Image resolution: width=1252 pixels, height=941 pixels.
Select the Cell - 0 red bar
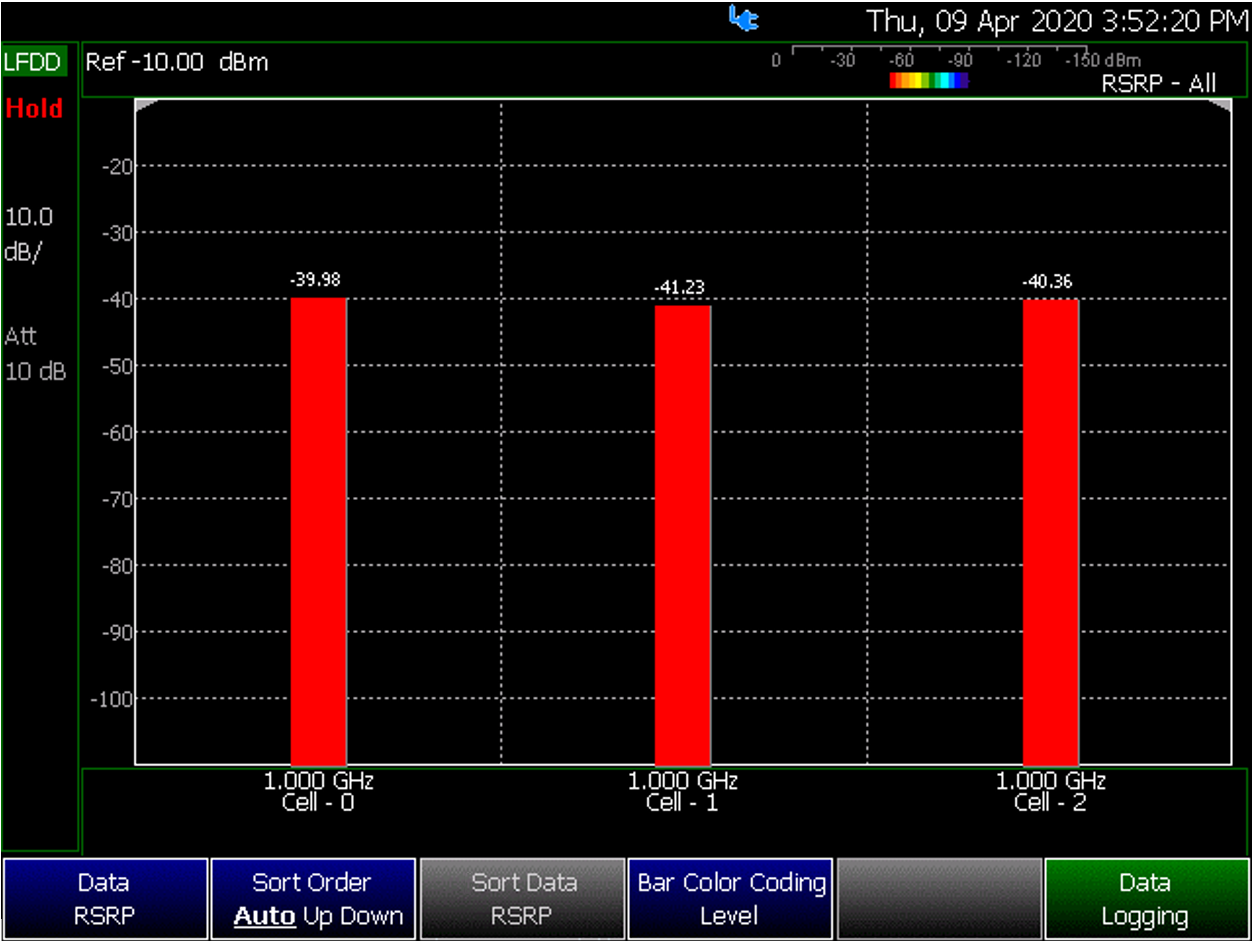click(x=318, y=531)
